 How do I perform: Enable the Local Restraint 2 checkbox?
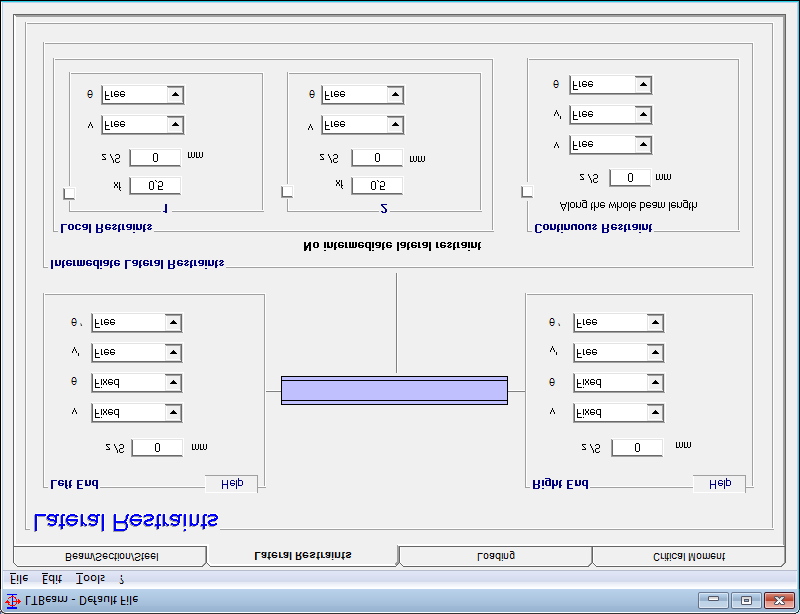coord(287,191)
